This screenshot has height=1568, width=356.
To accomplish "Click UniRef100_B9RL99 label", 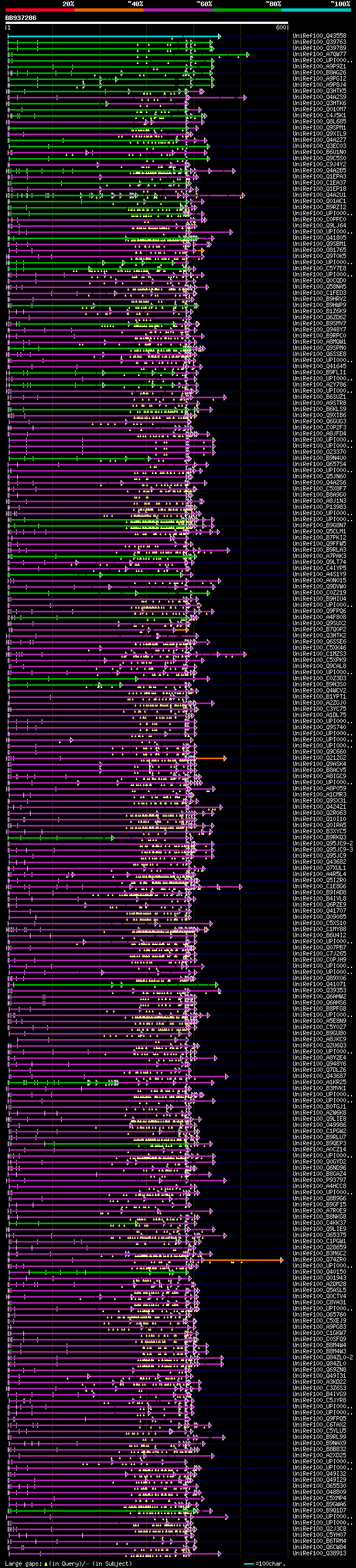I will point(319,1437).
